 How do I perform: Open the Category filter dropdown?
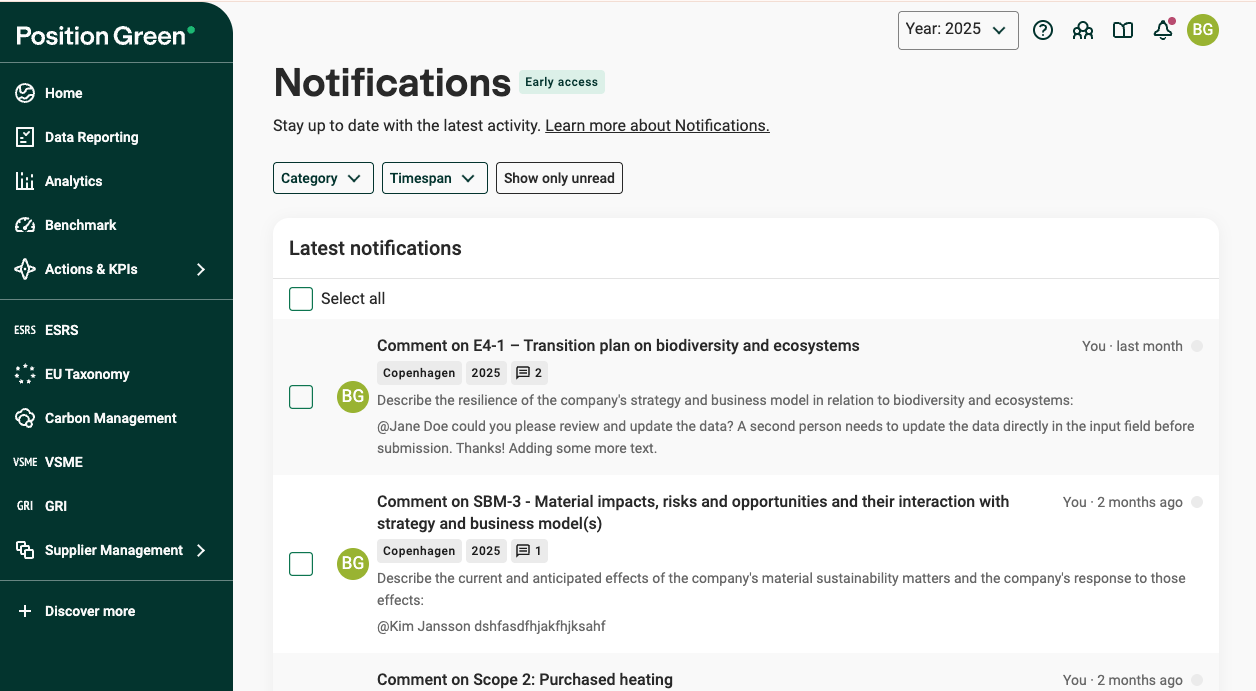(x=323, y=178)
